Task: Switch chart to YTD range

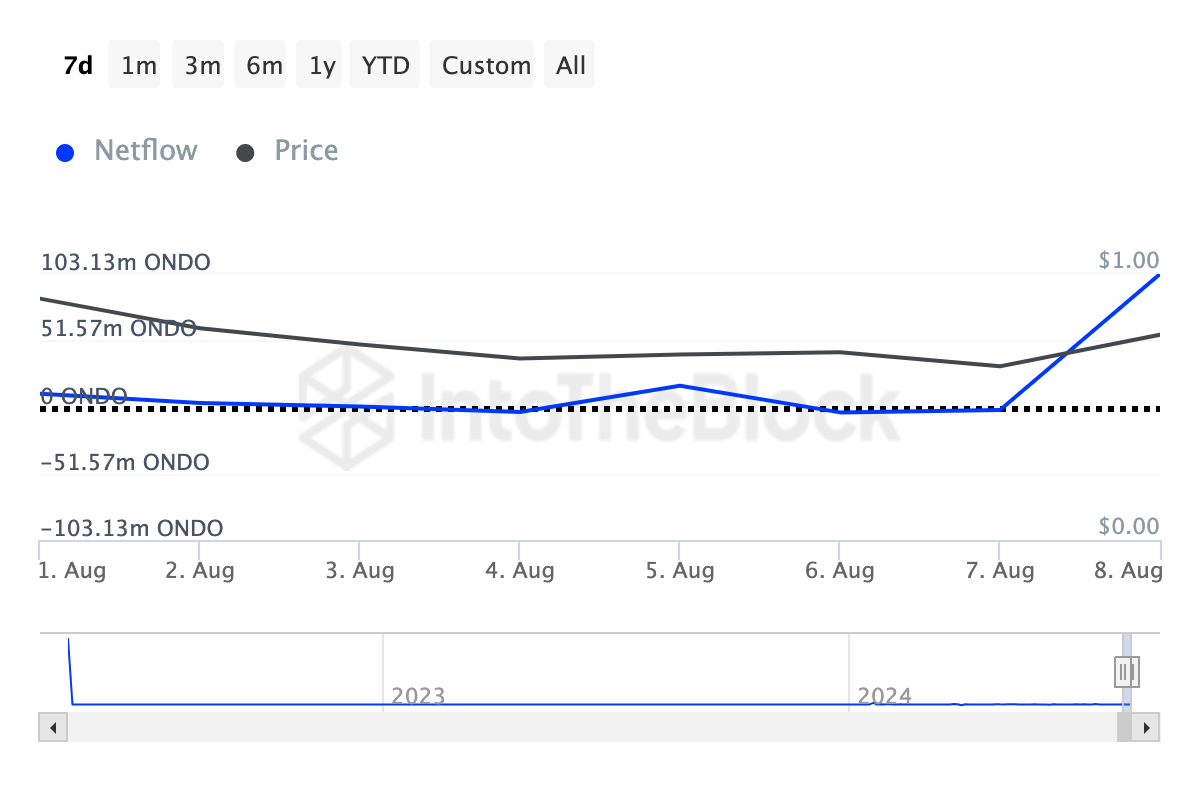Action: (385, 66)
